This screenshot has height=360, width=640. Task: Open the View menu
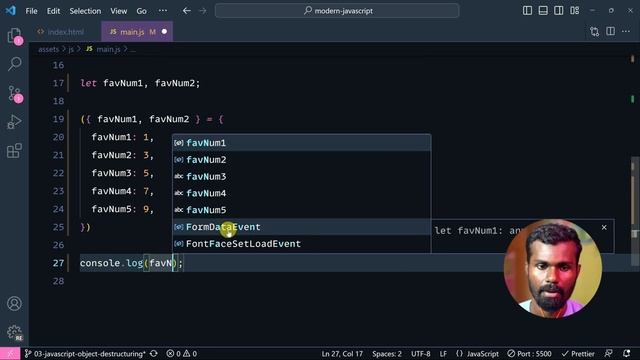coord(118,11)
